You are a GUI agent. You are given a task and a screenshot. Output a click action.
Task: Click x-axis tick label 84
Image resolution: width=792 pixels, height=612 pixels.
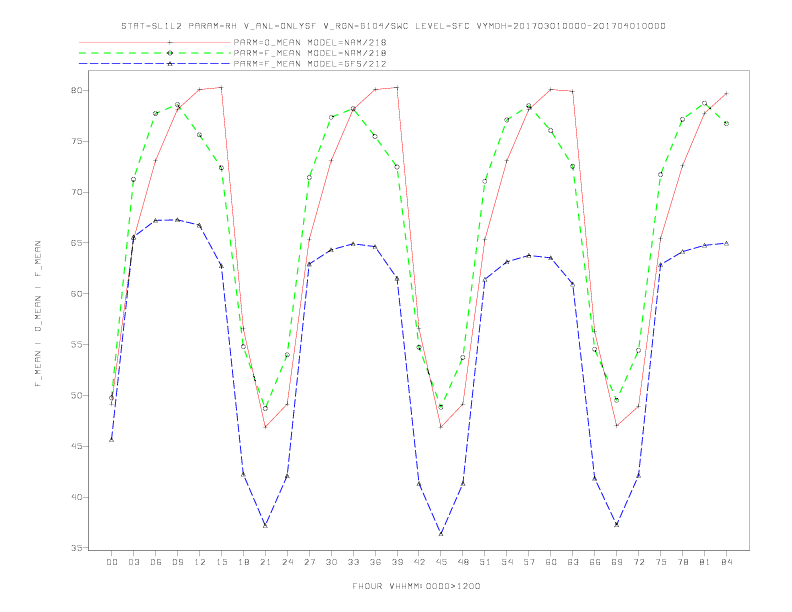[x=727, y=562]
